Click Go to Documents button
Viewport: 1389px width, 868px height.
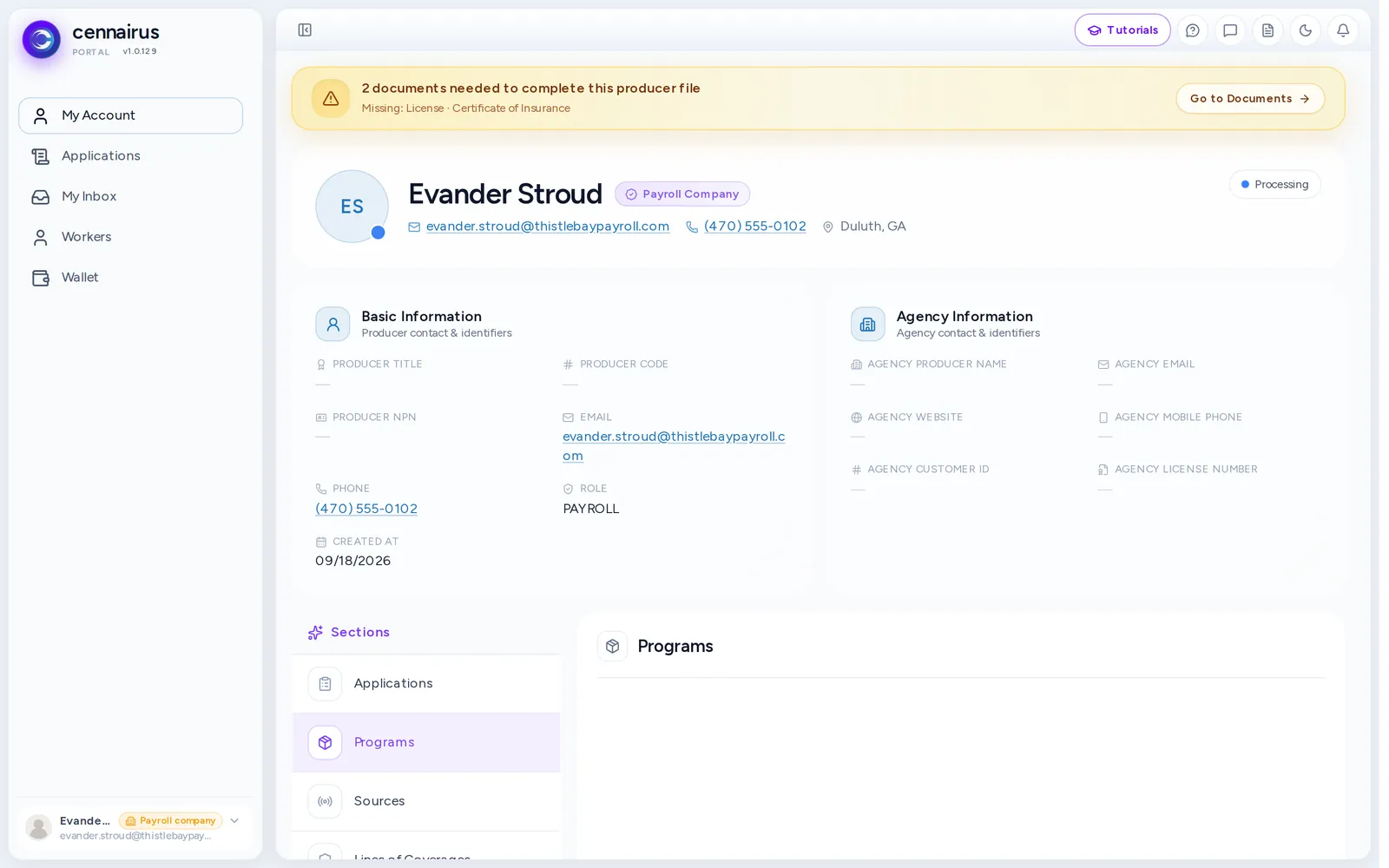[1250, 98]
